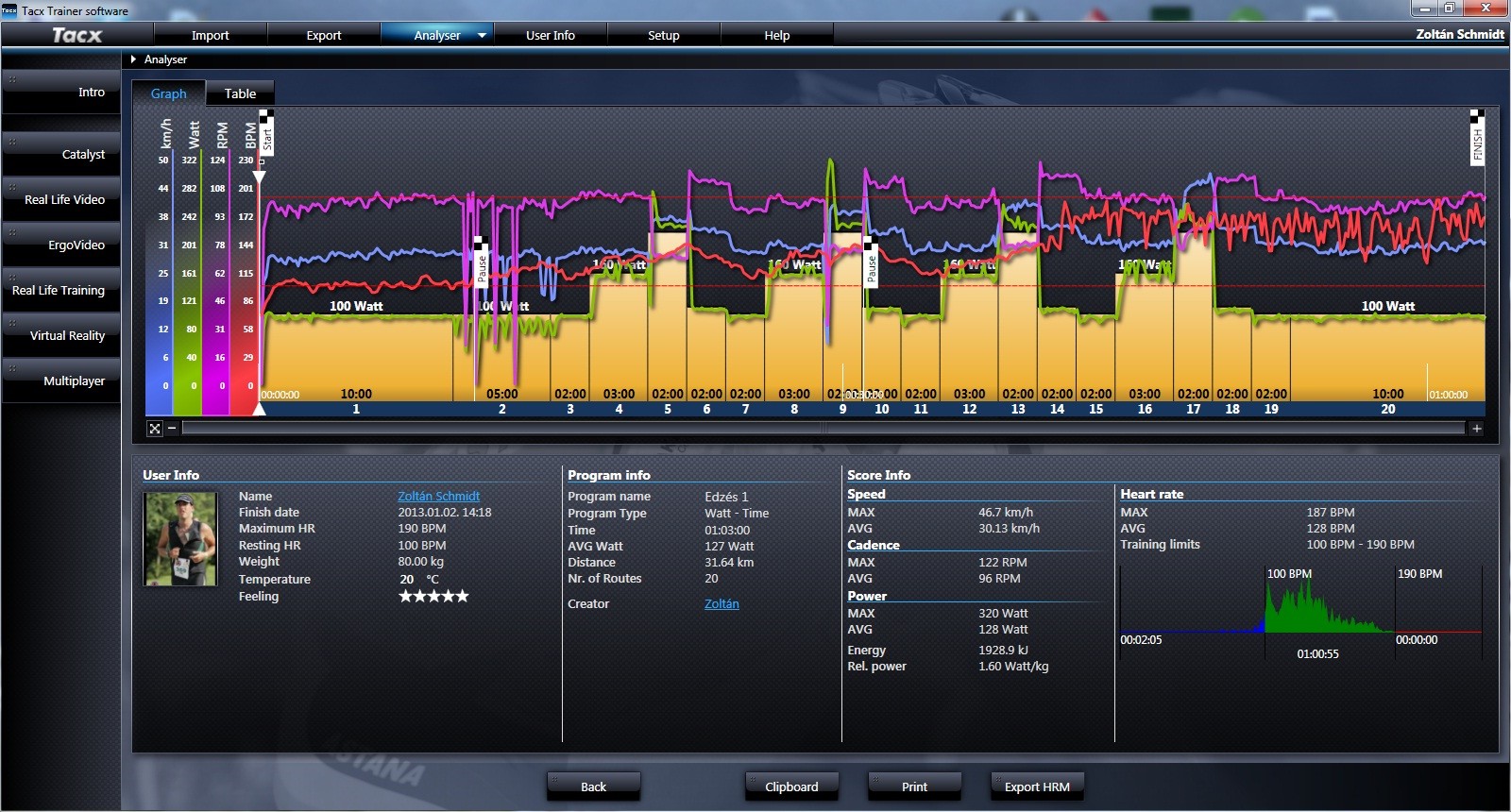Open the Zoltán Schmidt name link

pyautogui.click(x=438, y=496)
